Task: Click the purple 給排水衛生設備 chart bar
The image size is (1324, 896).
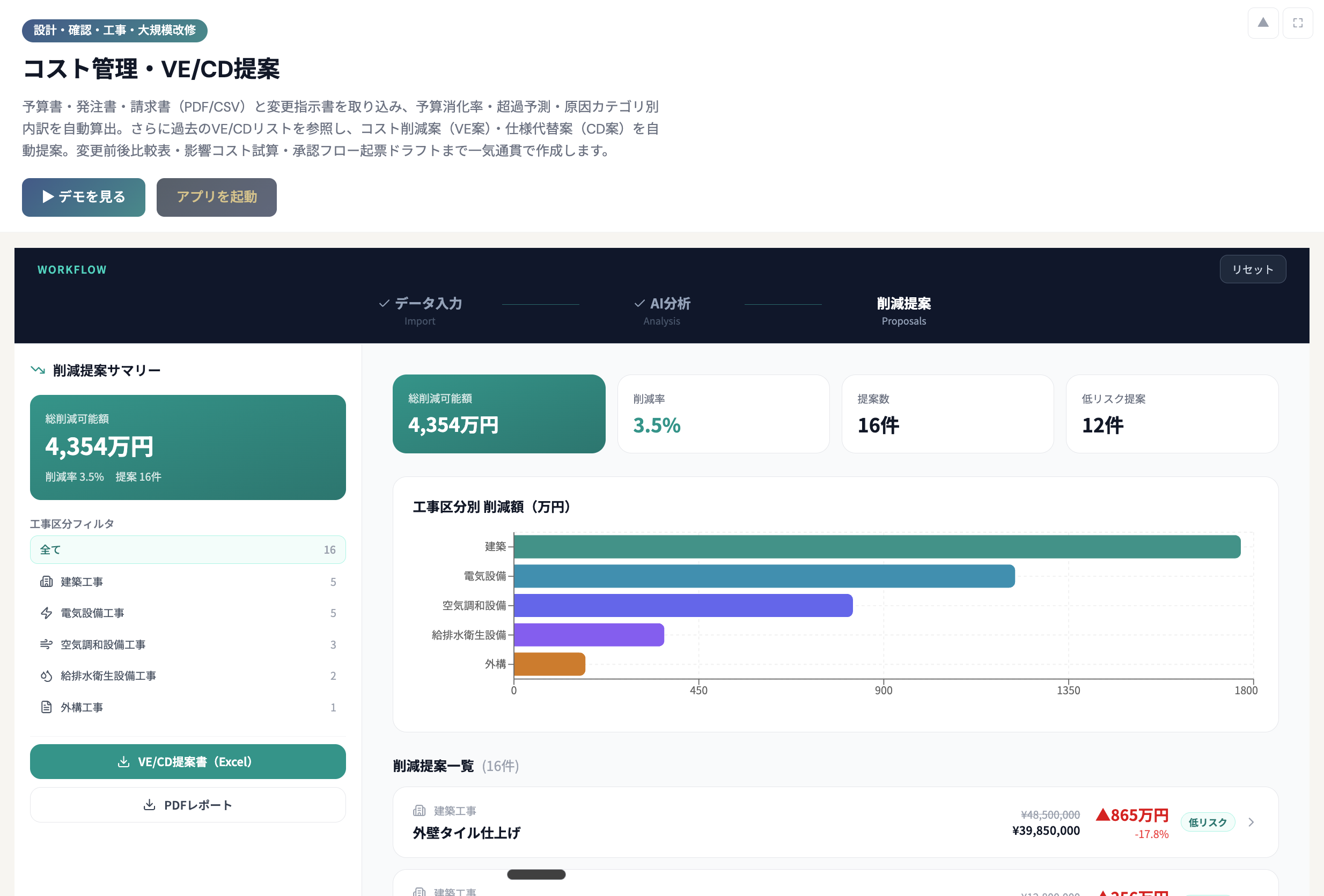Action: point(589,635)
